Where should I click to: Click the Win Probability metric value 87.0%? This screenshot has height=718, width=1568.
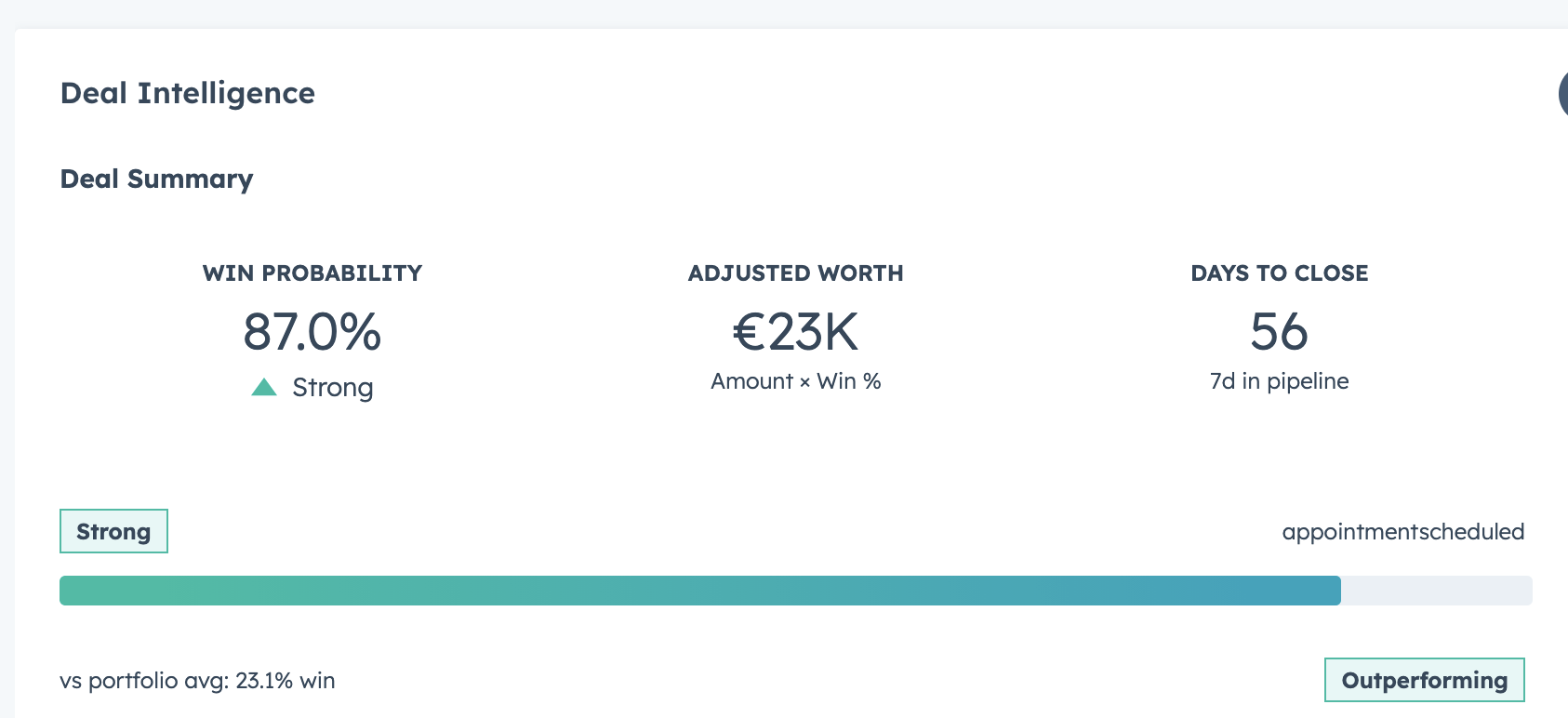(312, 332)
